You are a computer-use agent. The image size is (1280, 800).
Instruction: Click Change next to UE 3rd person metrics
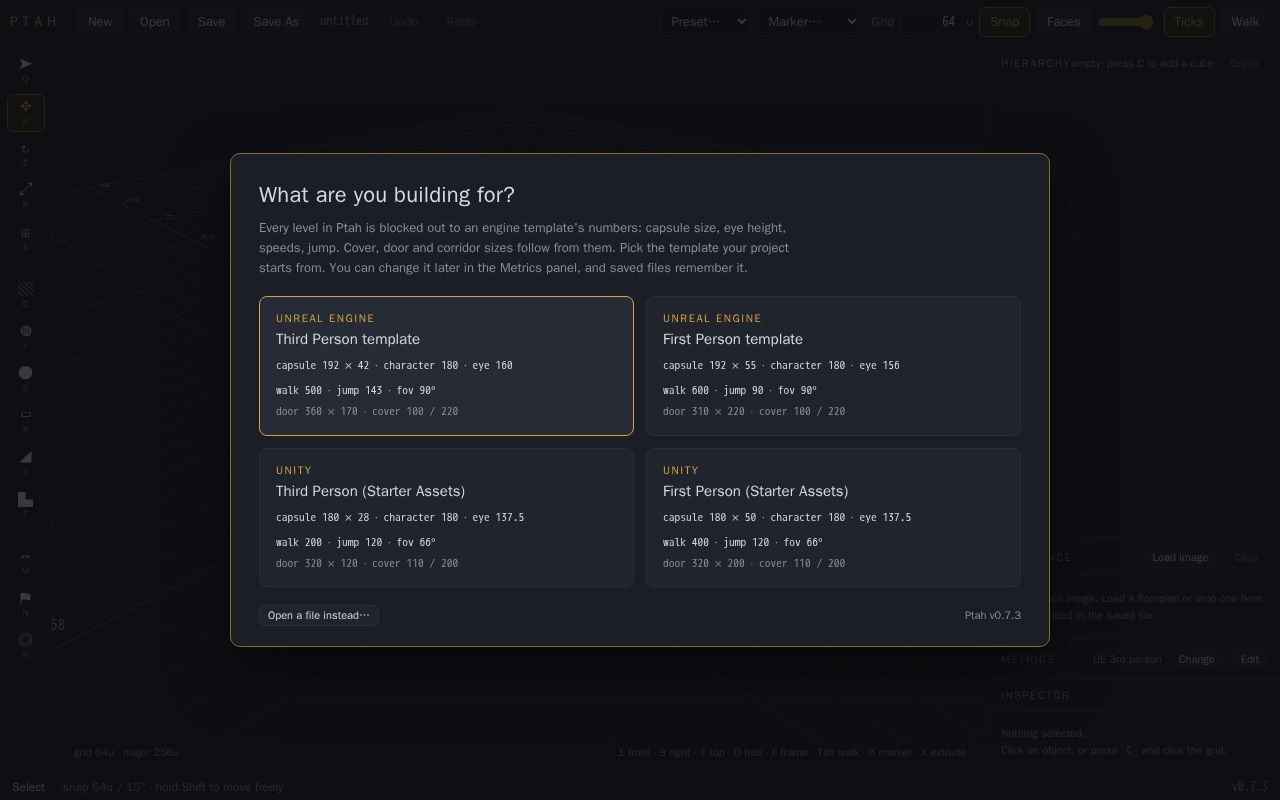(x=1196, y=659)
